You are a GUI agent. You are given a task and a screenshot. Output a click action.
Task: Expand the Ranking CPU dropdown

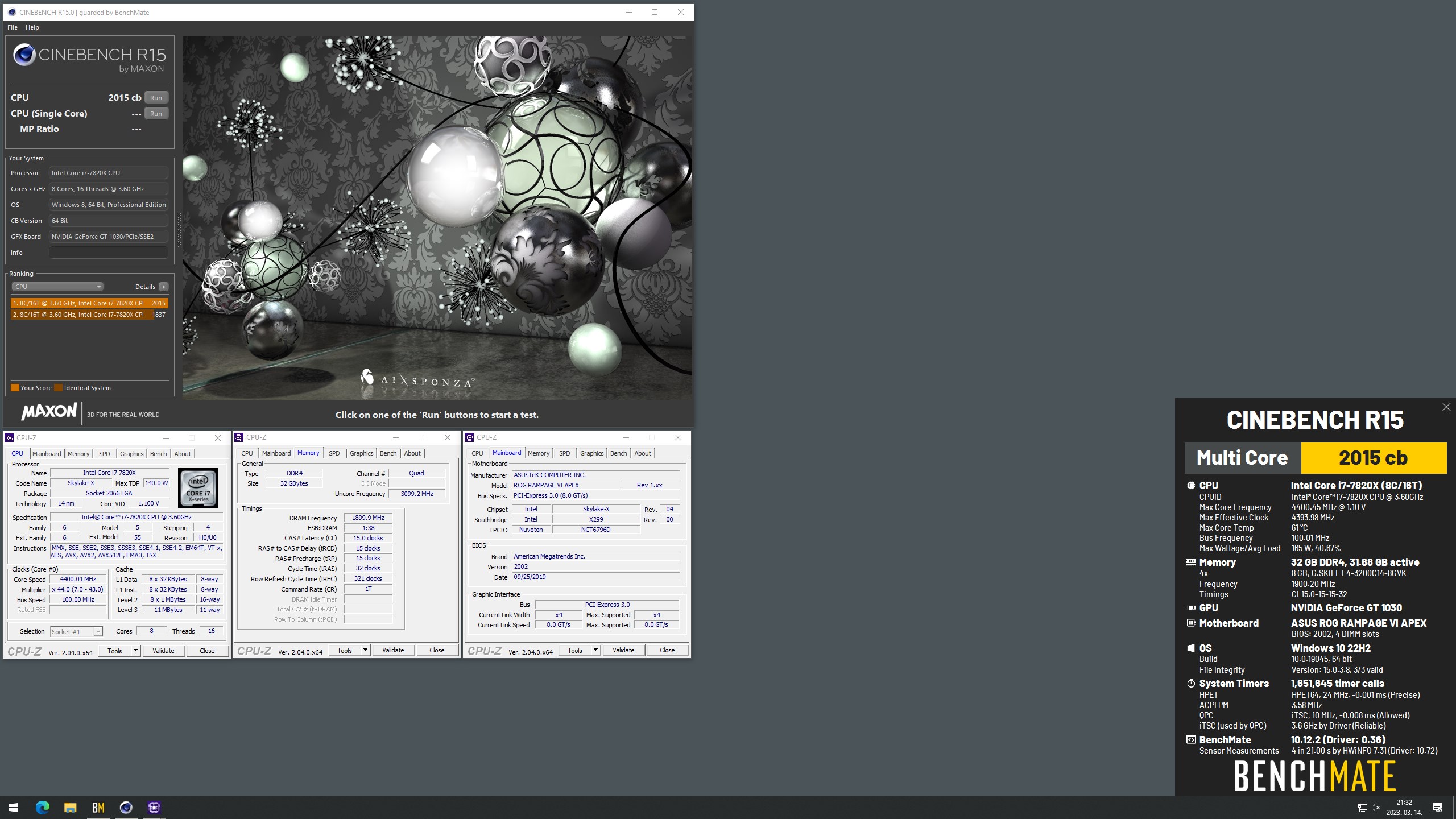[x=57, y=287]
